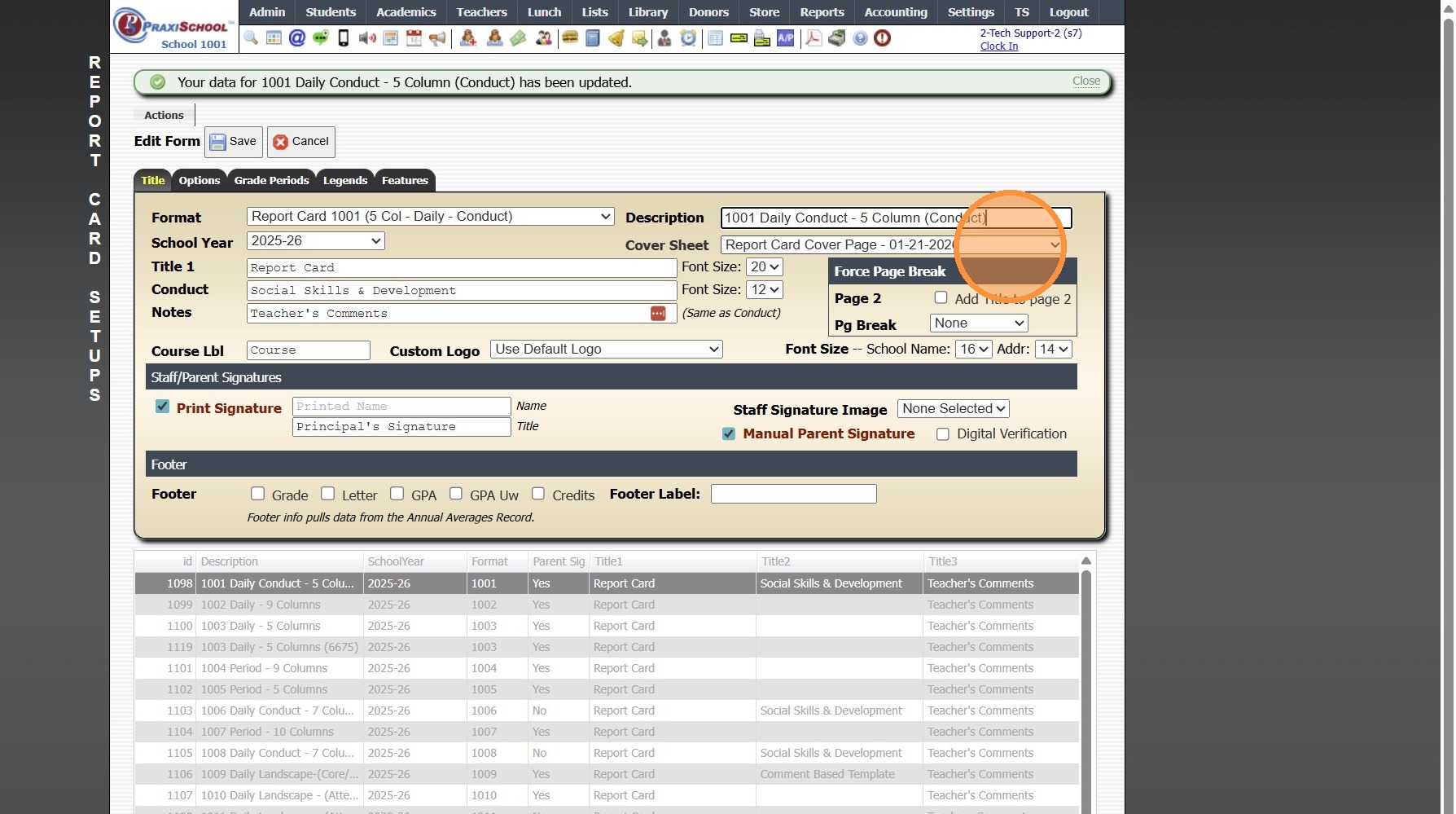
Task: Click the speaker announcement icon
Action: pyautogui.click(x=367, y=38)
